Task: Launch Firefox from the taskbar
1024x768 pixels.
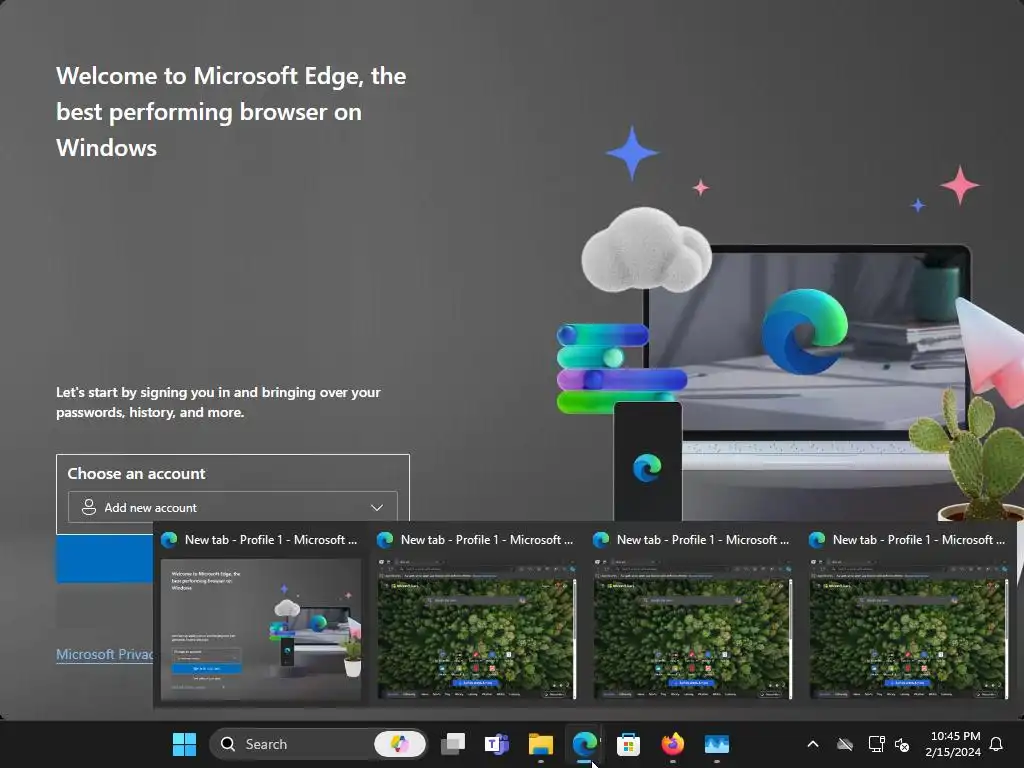Action: click(673, 744)
